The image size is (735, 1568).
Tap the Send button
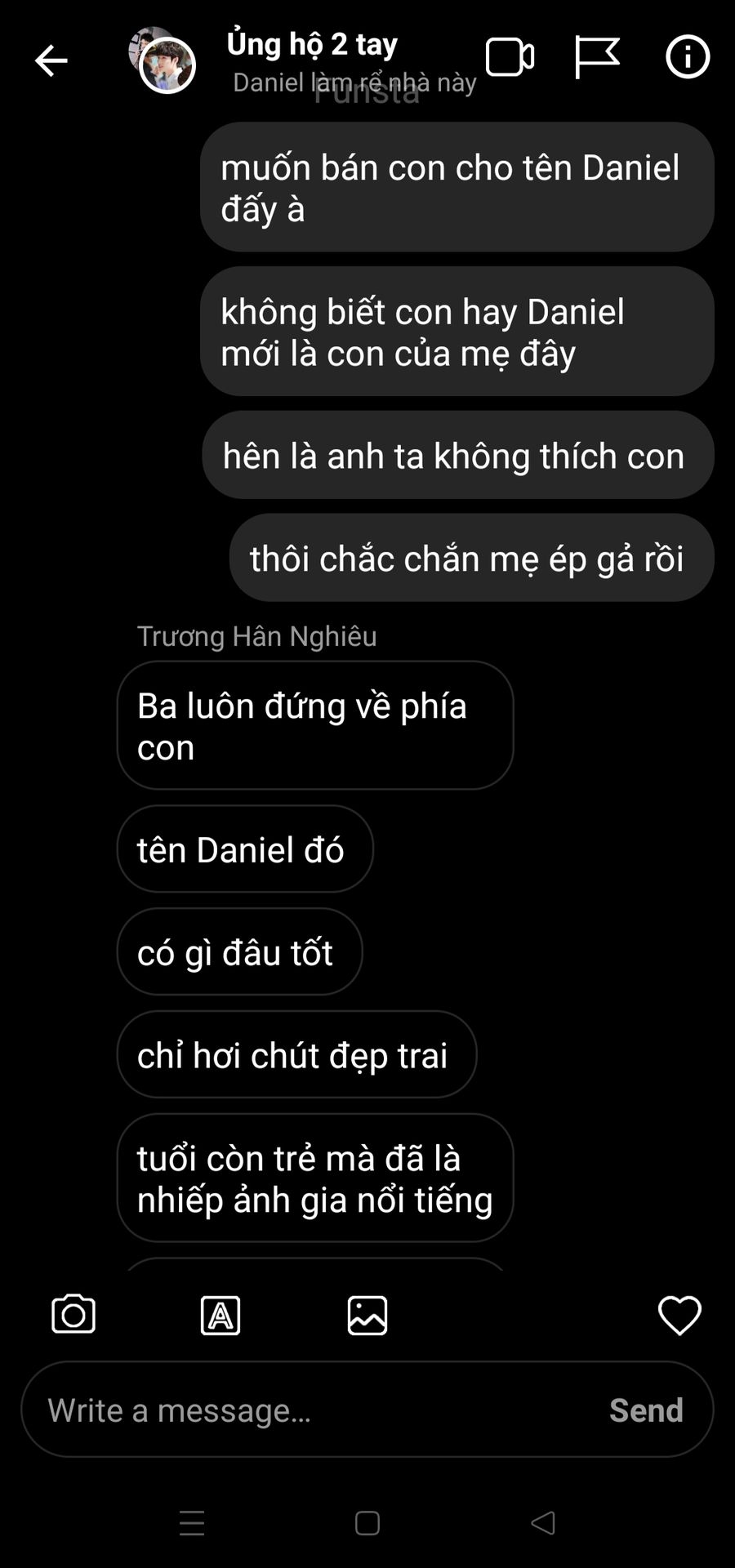point(646,1410)
